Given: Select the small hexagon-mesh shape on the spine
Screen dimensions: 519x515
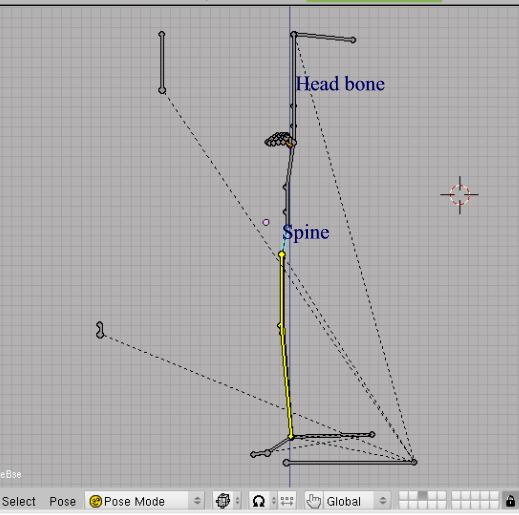Looking at the screenshot, I should click(x=277, y=140).
